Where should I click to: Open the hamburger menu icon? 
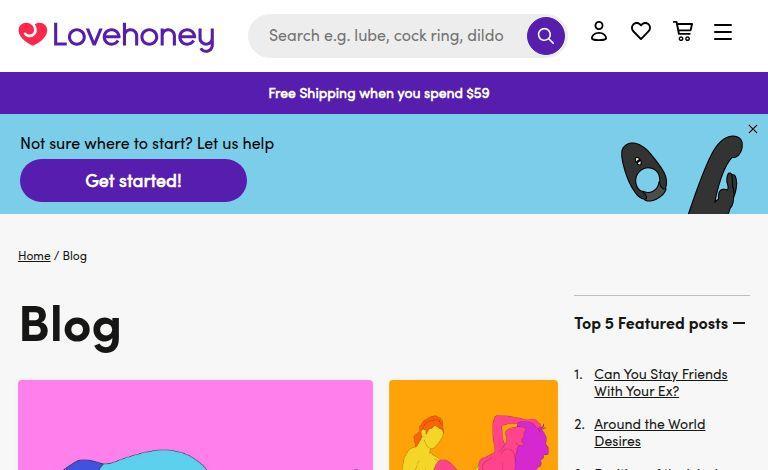click(x=723, y=32)
